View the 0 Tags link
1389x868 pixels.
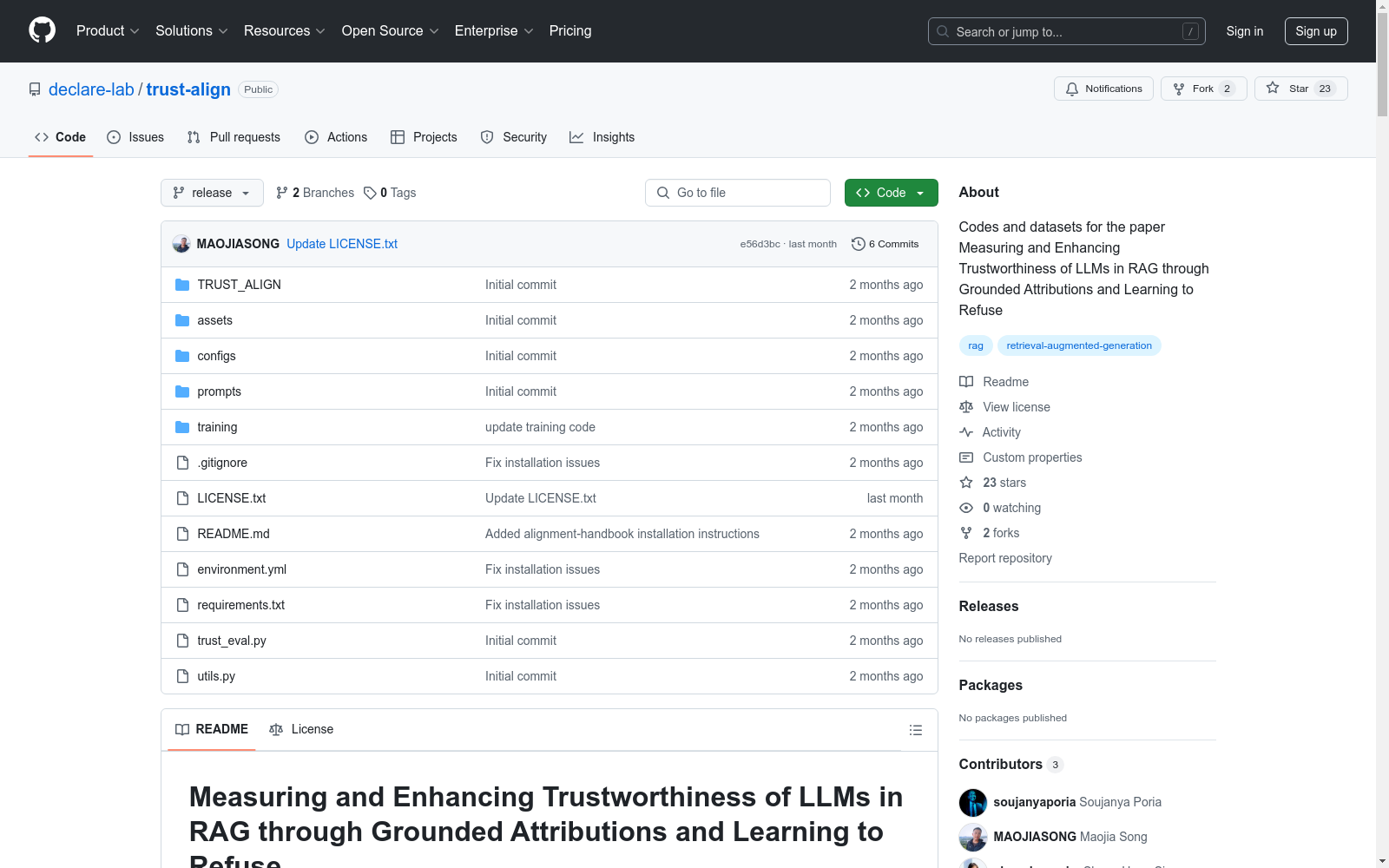[x=390, y=193]
